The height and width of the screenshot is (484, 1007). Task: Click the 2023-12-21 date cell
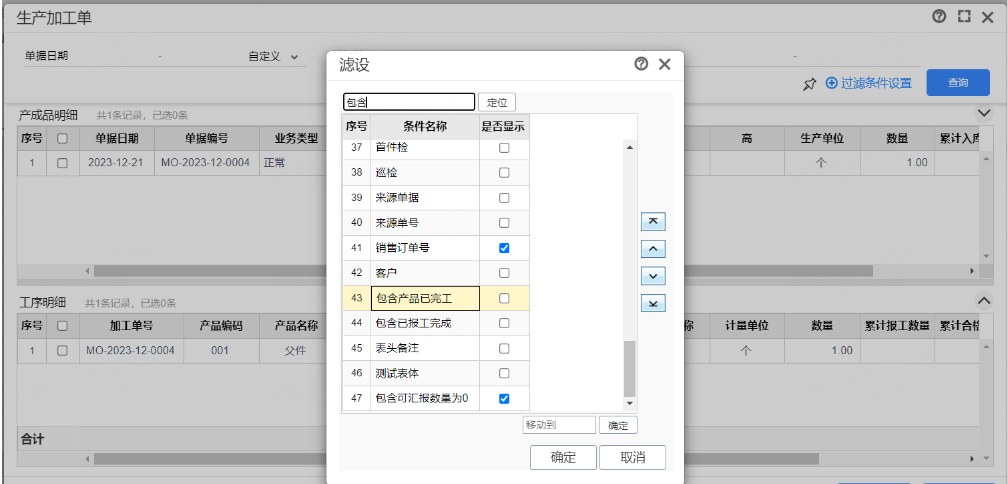pos(117,162)
